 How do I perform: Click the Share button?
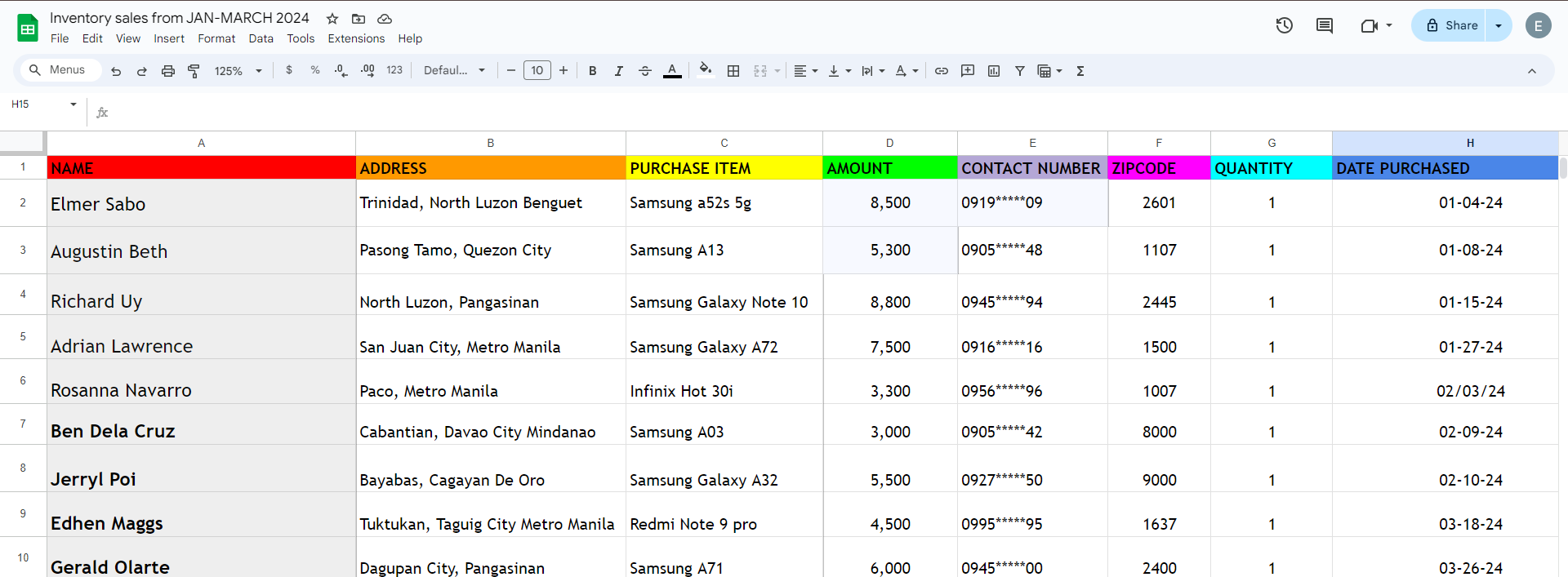(1452, 25)
